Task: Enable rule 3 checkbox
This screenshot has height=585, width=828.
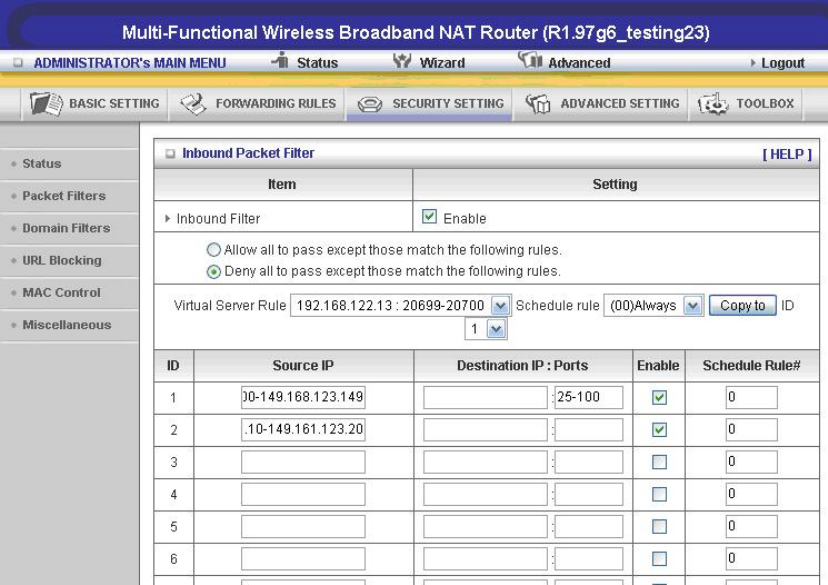Action: 659,462
